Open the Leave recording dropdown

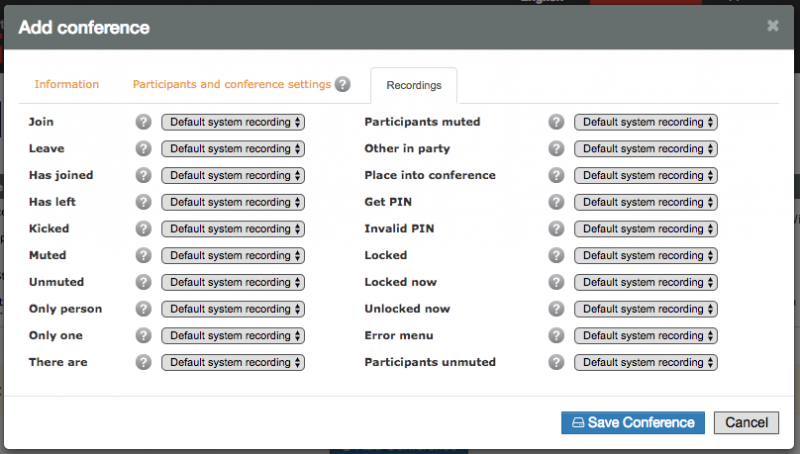[x=233, y=149]
